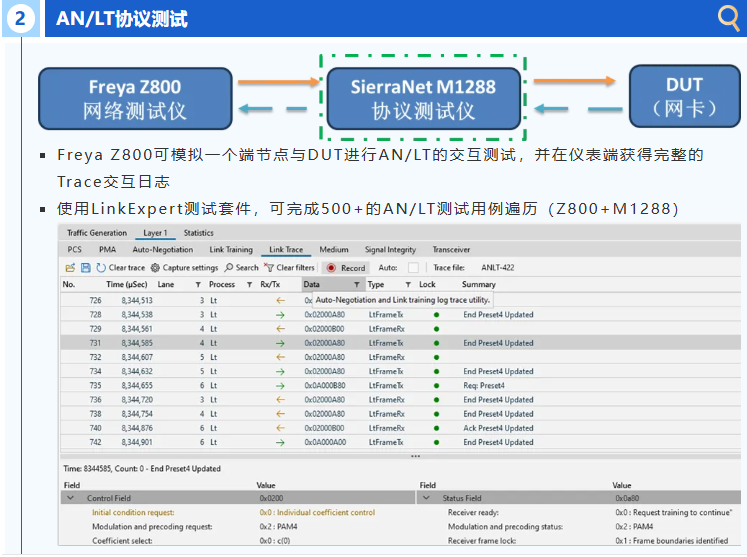
Task: Open the Link Training sub-tab
Action: click(231, 250)
